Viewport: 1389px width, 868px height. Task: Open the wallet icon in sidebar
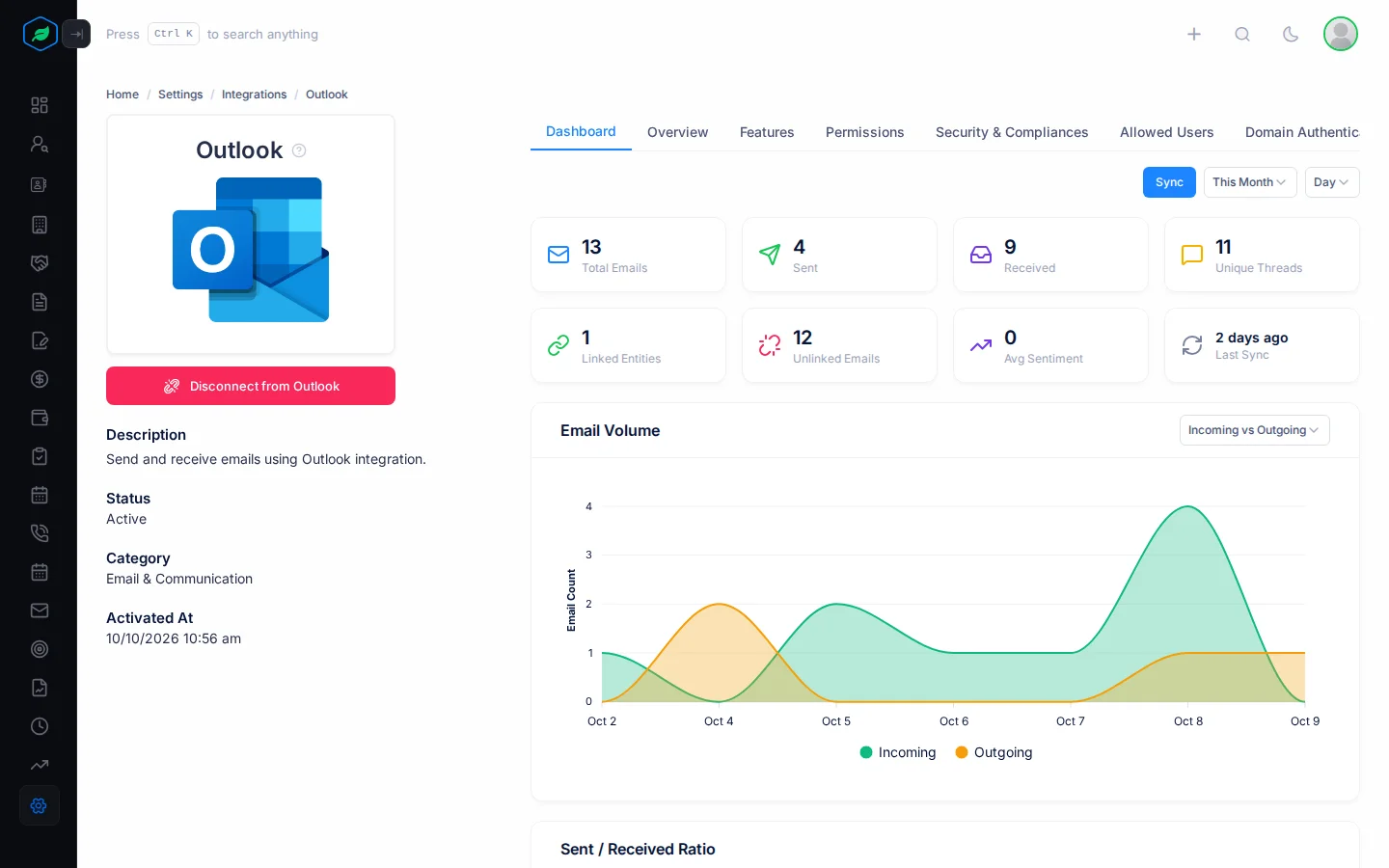click(x=40, y=418)
